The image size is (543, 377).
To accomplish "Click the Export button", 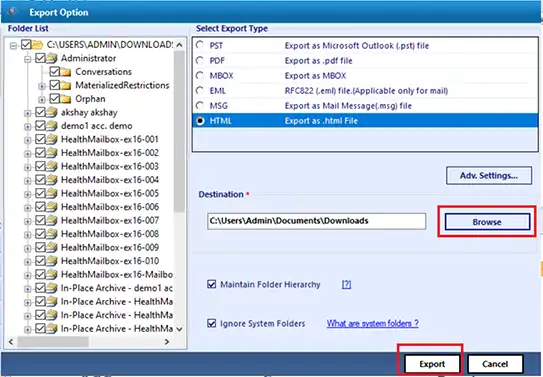I will pyautogui.click(x=432, y=364).
